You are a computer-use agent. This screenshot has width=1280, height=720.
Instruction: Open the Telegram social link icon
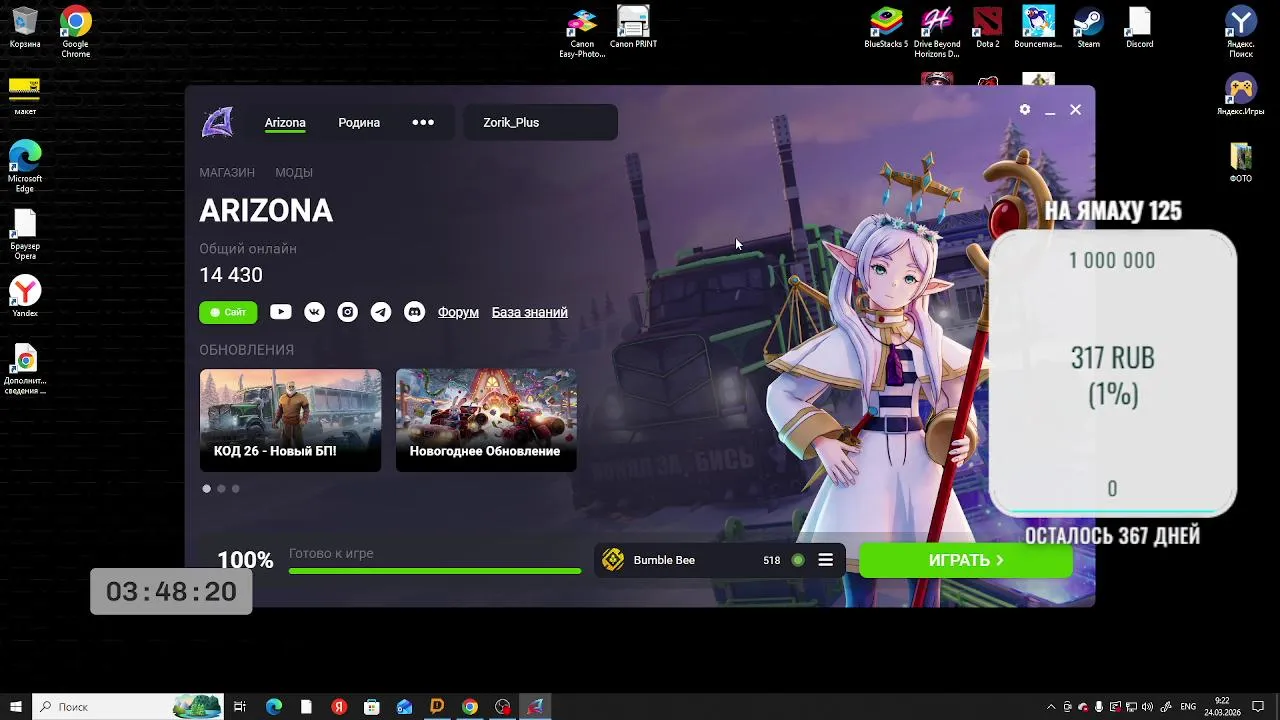pyautogui.click(x=381, y=312)
